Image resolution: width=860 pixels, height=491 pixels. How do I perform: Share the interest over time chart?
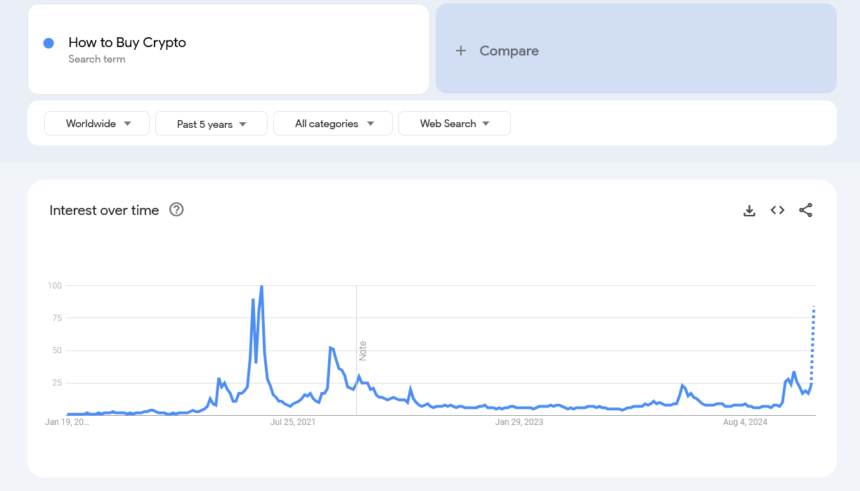pos(806,210)
